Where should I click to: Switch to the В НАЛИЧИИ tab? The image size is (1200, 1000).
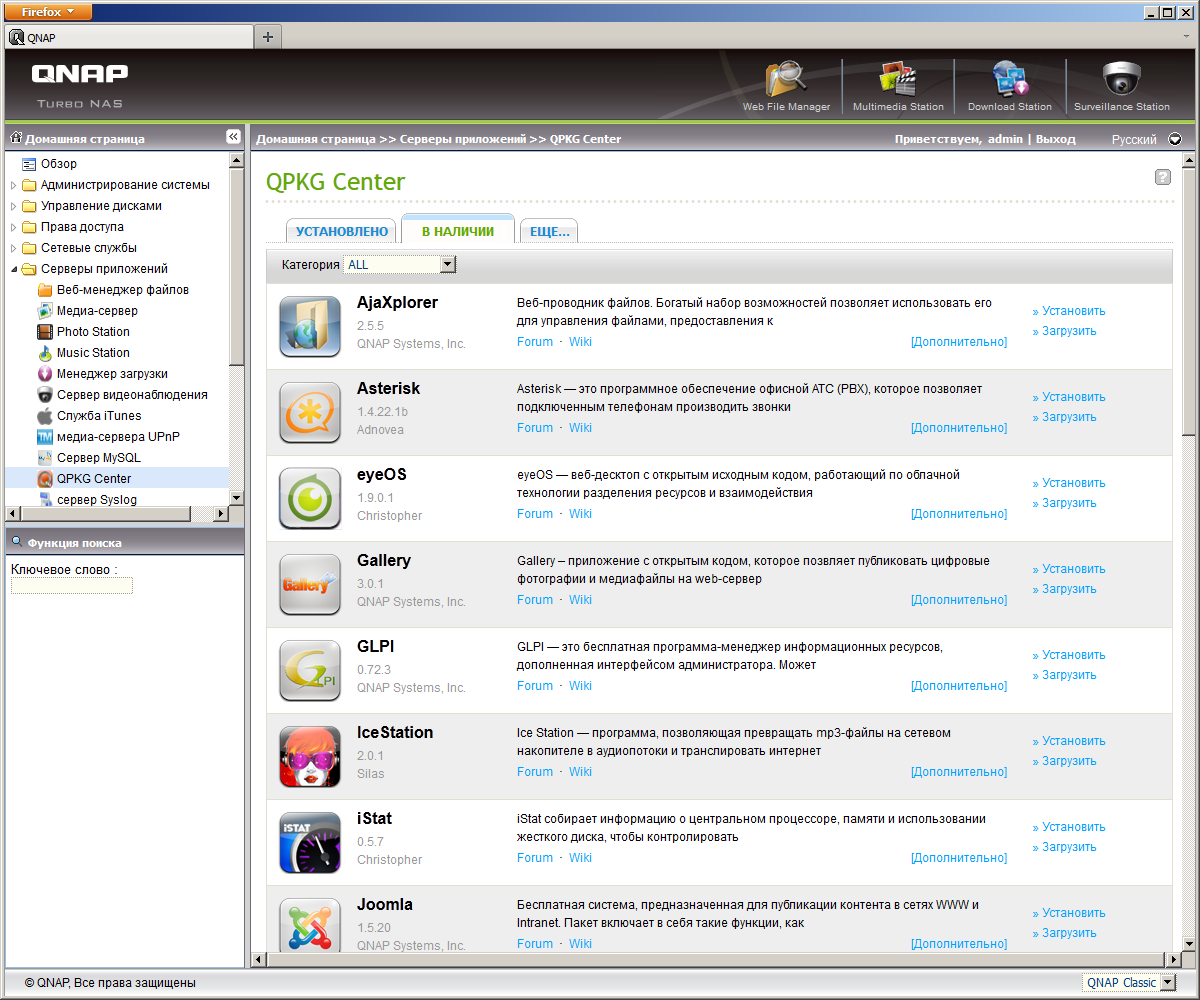458,231
